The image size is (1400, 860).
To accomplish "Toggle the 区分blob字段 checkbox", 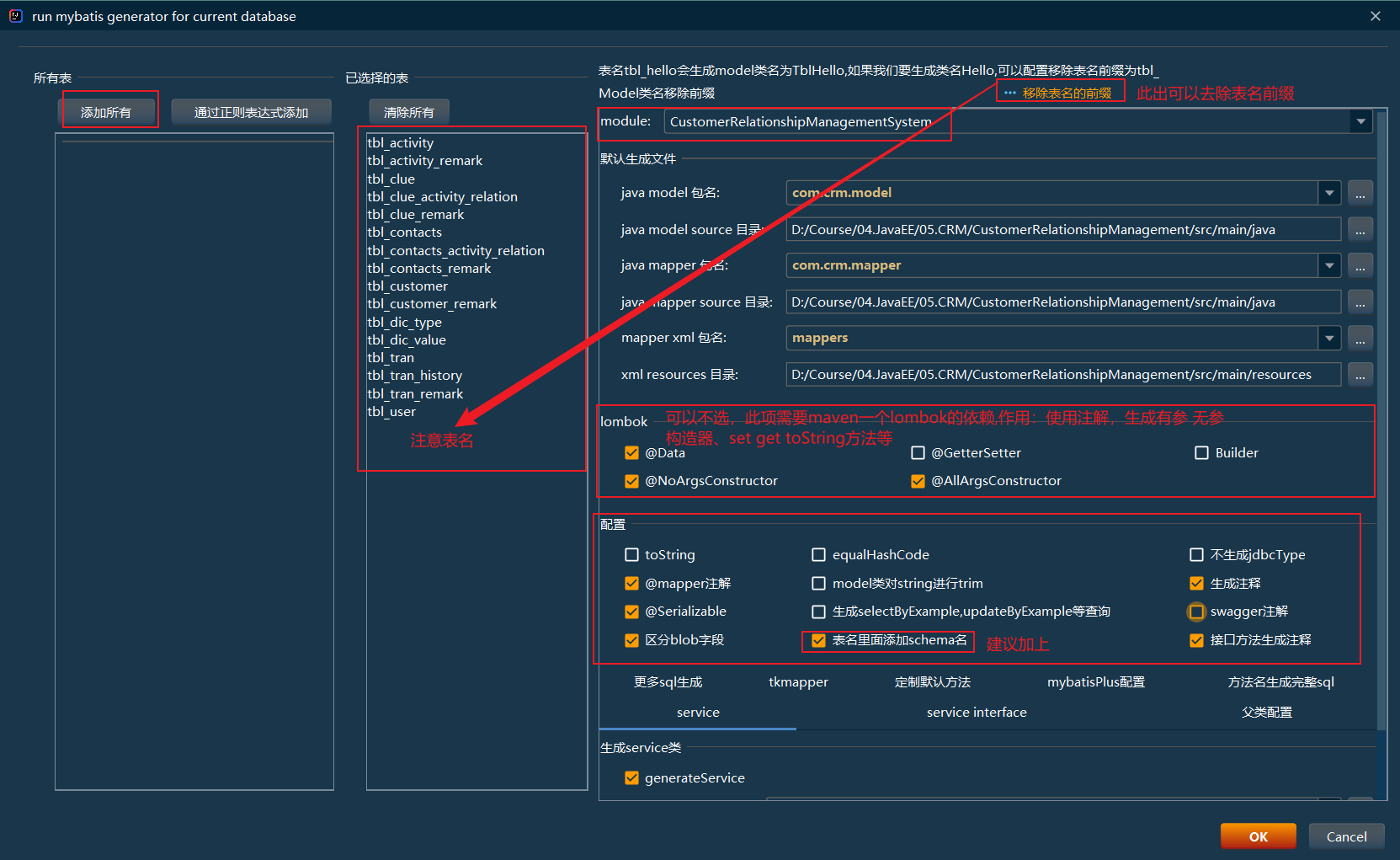I will pos(631,640).
